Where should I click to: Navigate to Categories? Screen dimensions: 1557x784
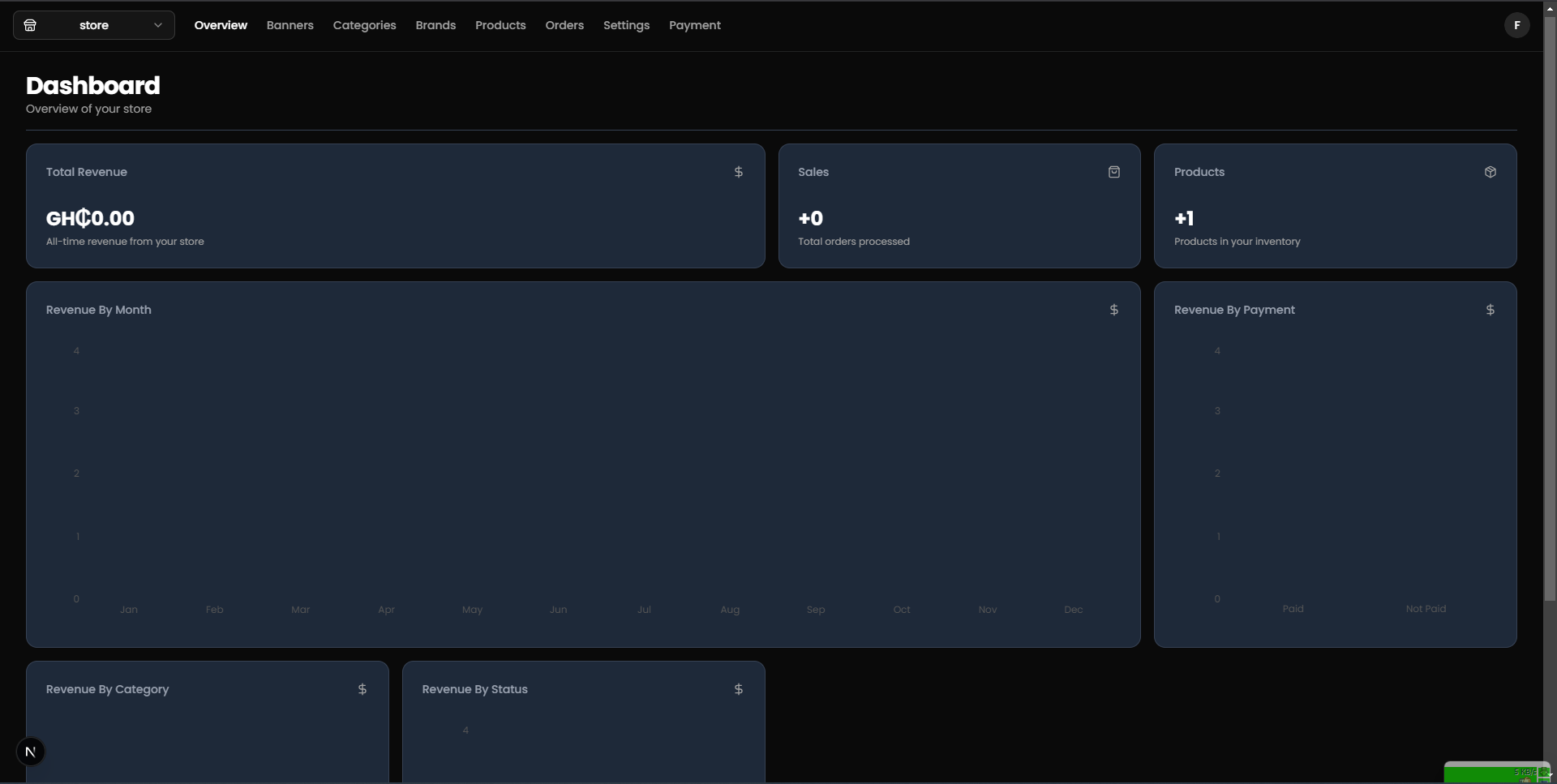click(x=364, y=25)
